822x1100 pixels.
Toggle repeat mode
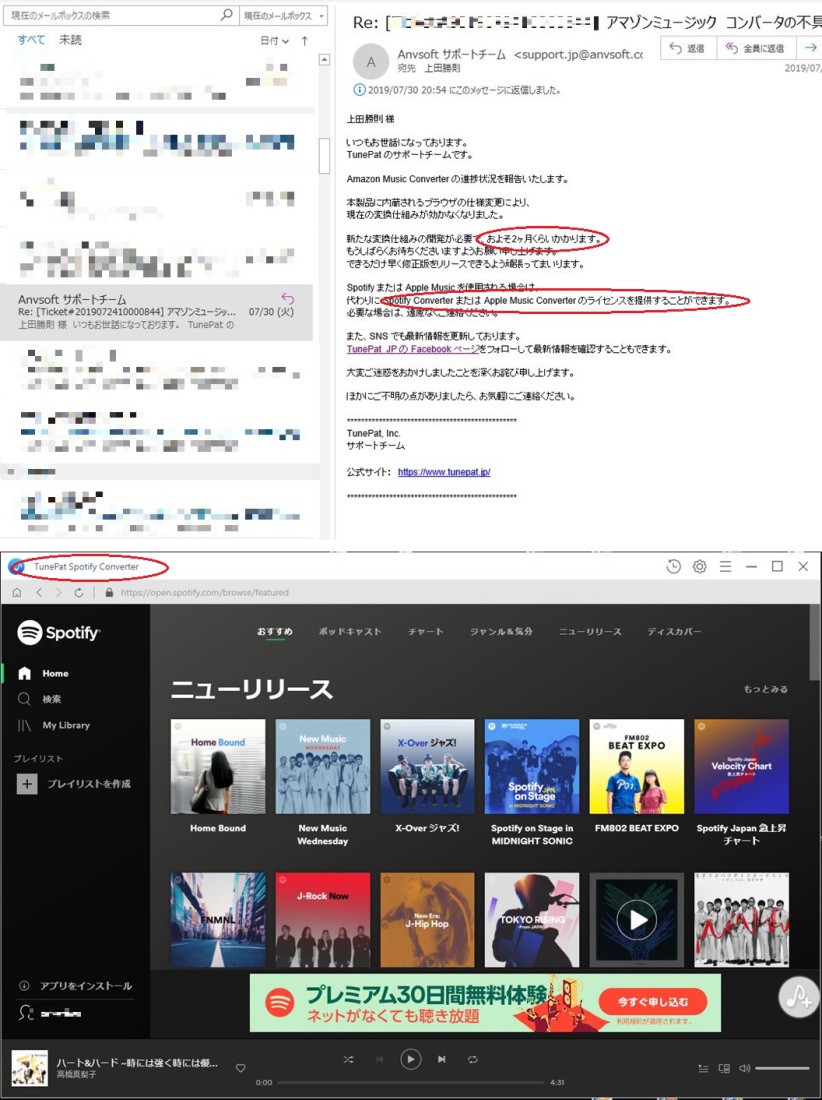473,1059
